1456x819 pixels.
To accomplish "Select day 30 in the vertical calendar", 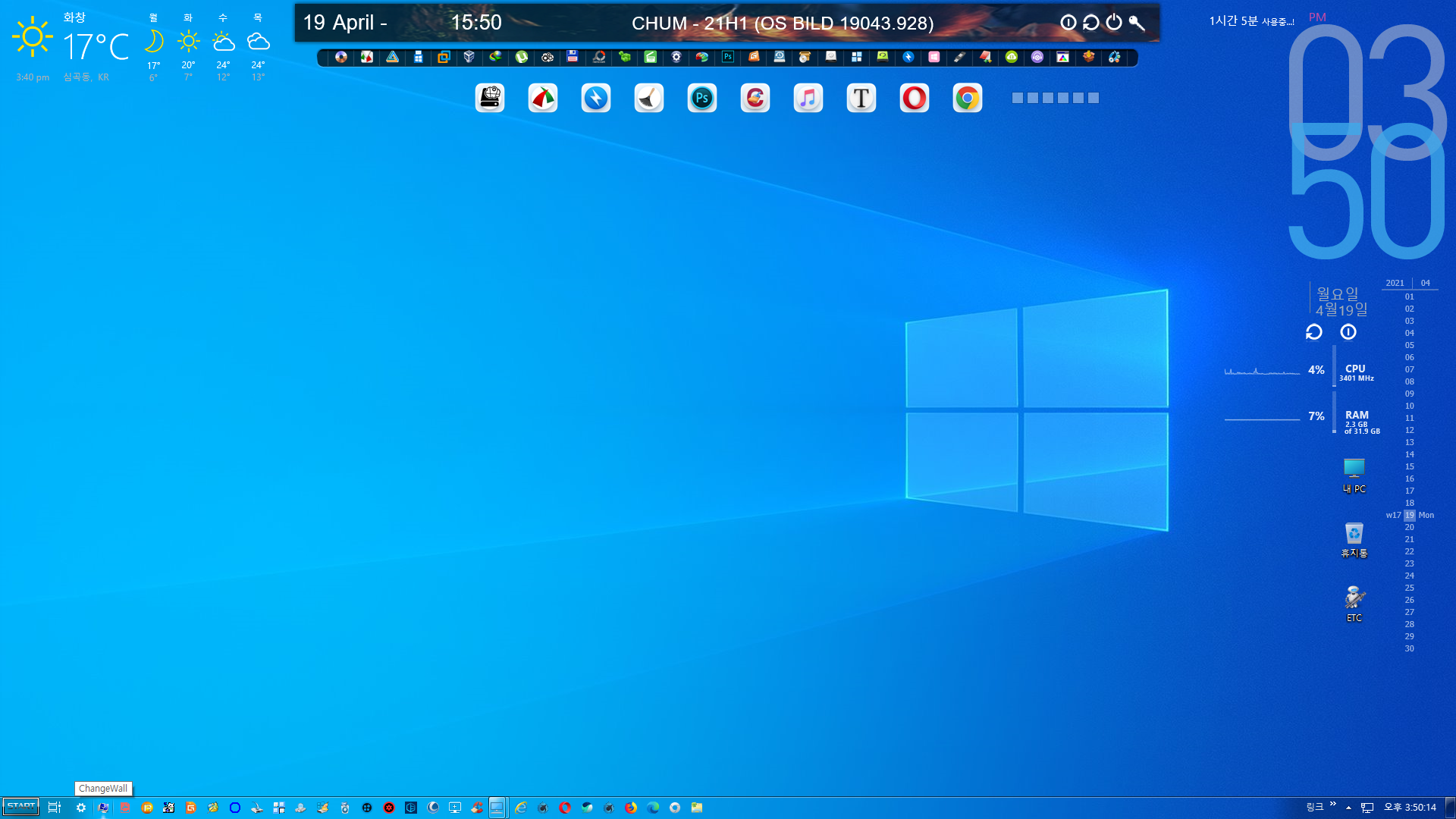I will click(x=1409, y=648).
